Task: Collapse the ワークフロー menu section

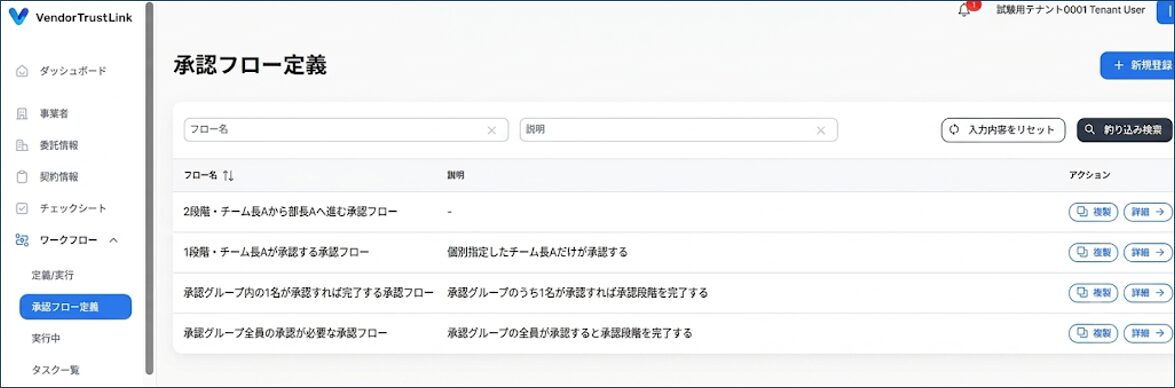Action: (113, 240)
